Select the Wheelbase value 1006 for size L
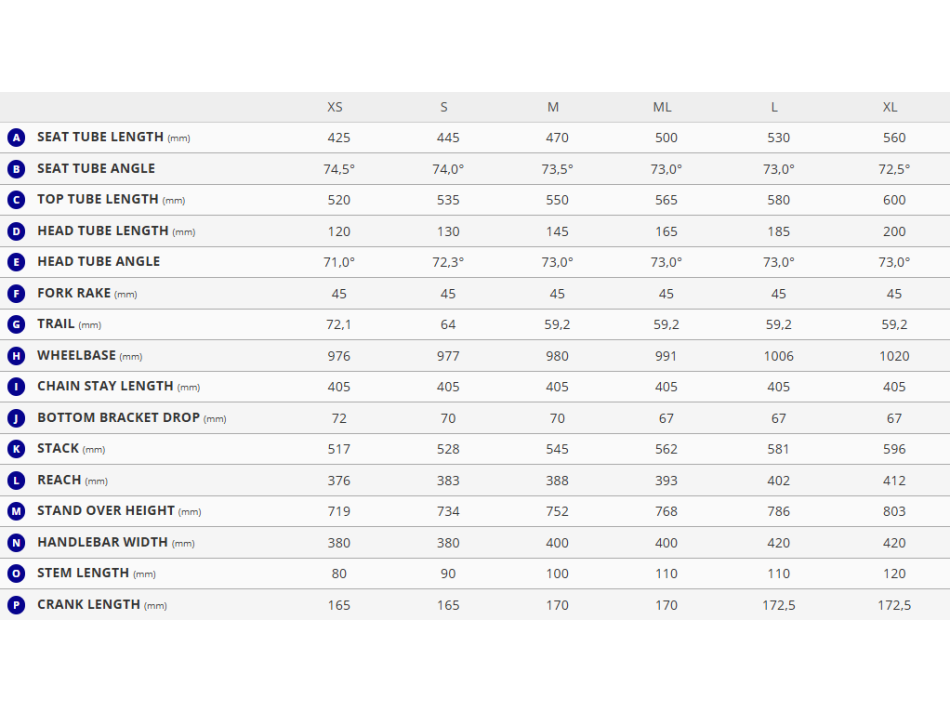Viewport: 950px width, 713px height. tap(779, 356)
